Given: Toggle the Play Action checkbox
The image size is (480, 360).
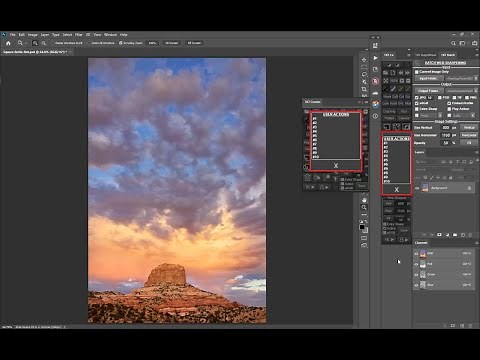Looking at the screenshot, I should click(449, 109).
